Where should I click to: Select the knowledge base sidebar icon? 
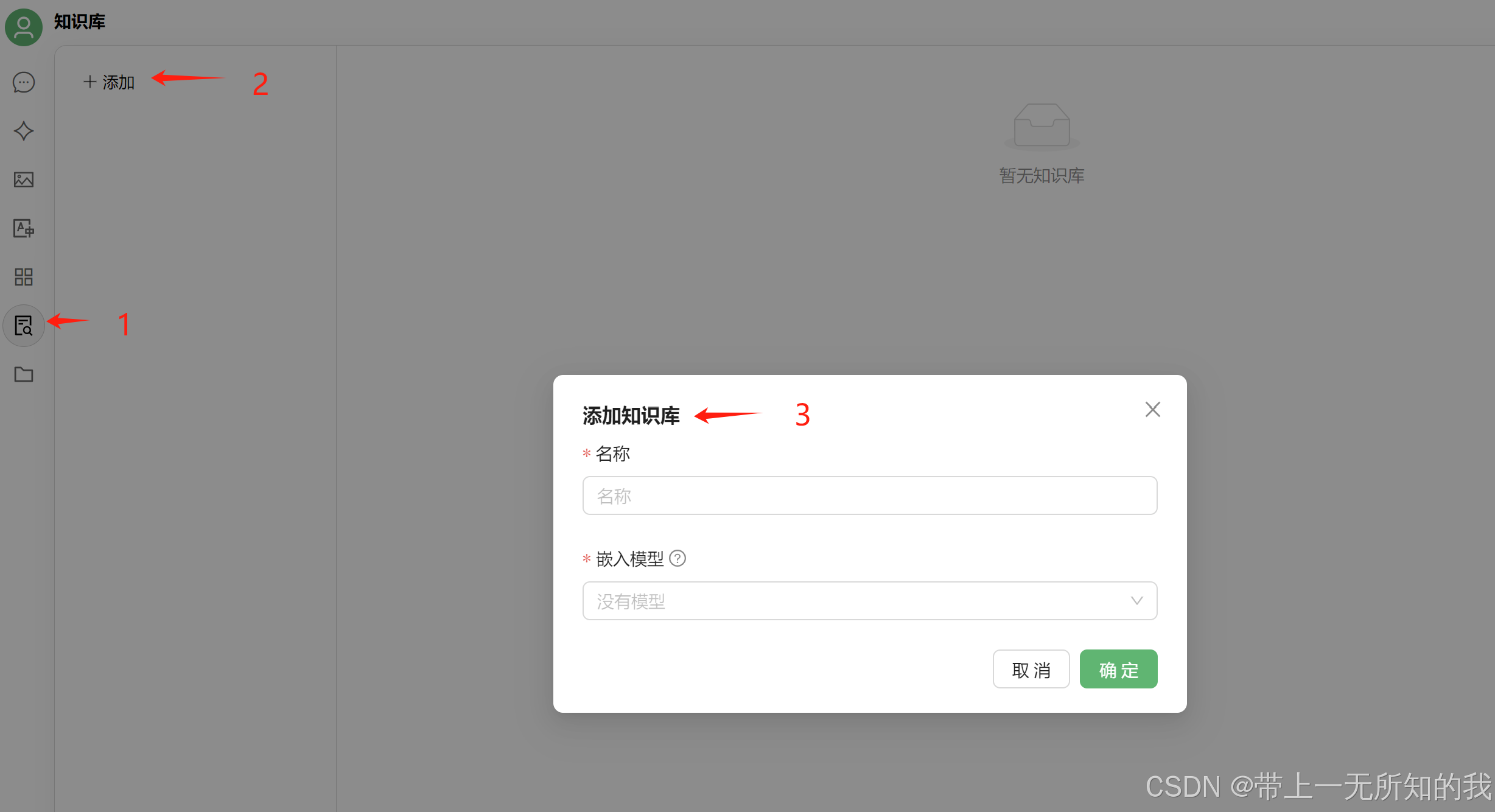pos(24,326)
